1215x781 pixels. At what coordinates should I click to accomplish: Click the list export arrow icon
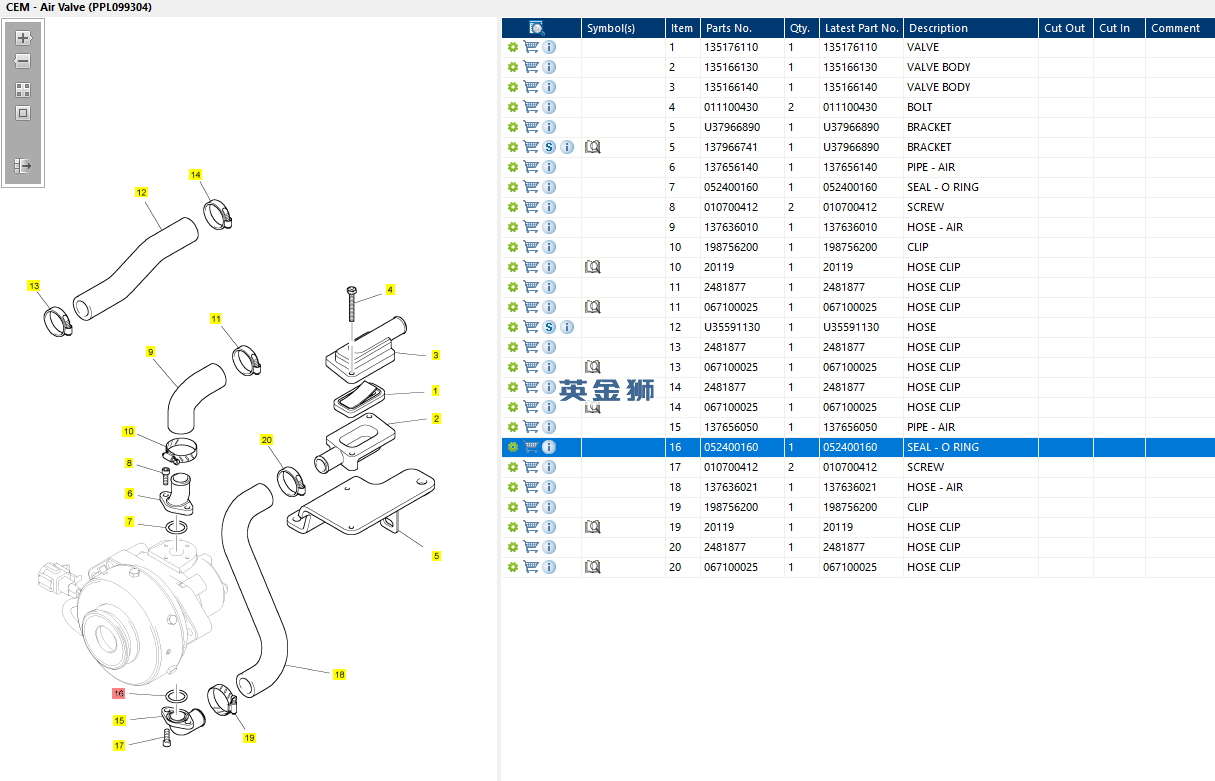[23, 166]
